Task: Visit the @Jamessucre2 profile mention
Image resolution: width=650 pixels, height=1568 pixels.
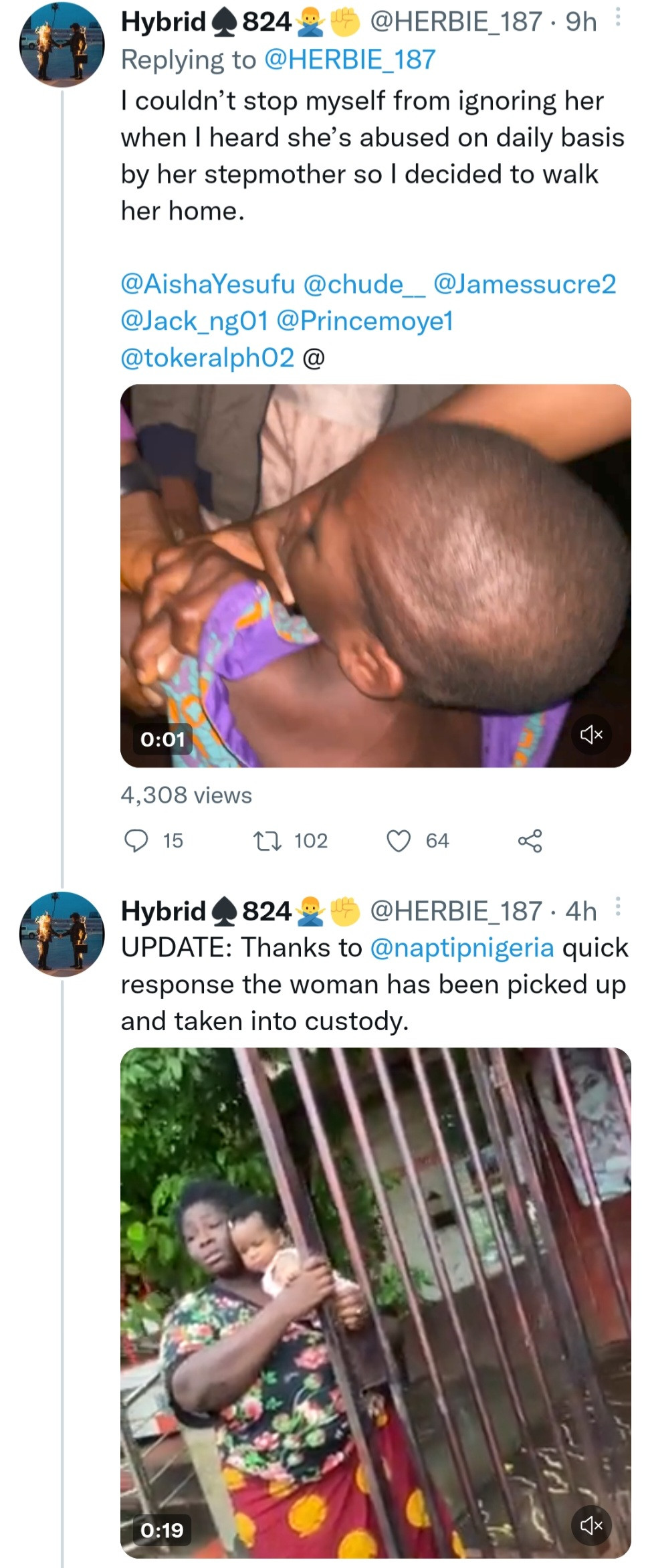Action: click(x=525, y=284)
